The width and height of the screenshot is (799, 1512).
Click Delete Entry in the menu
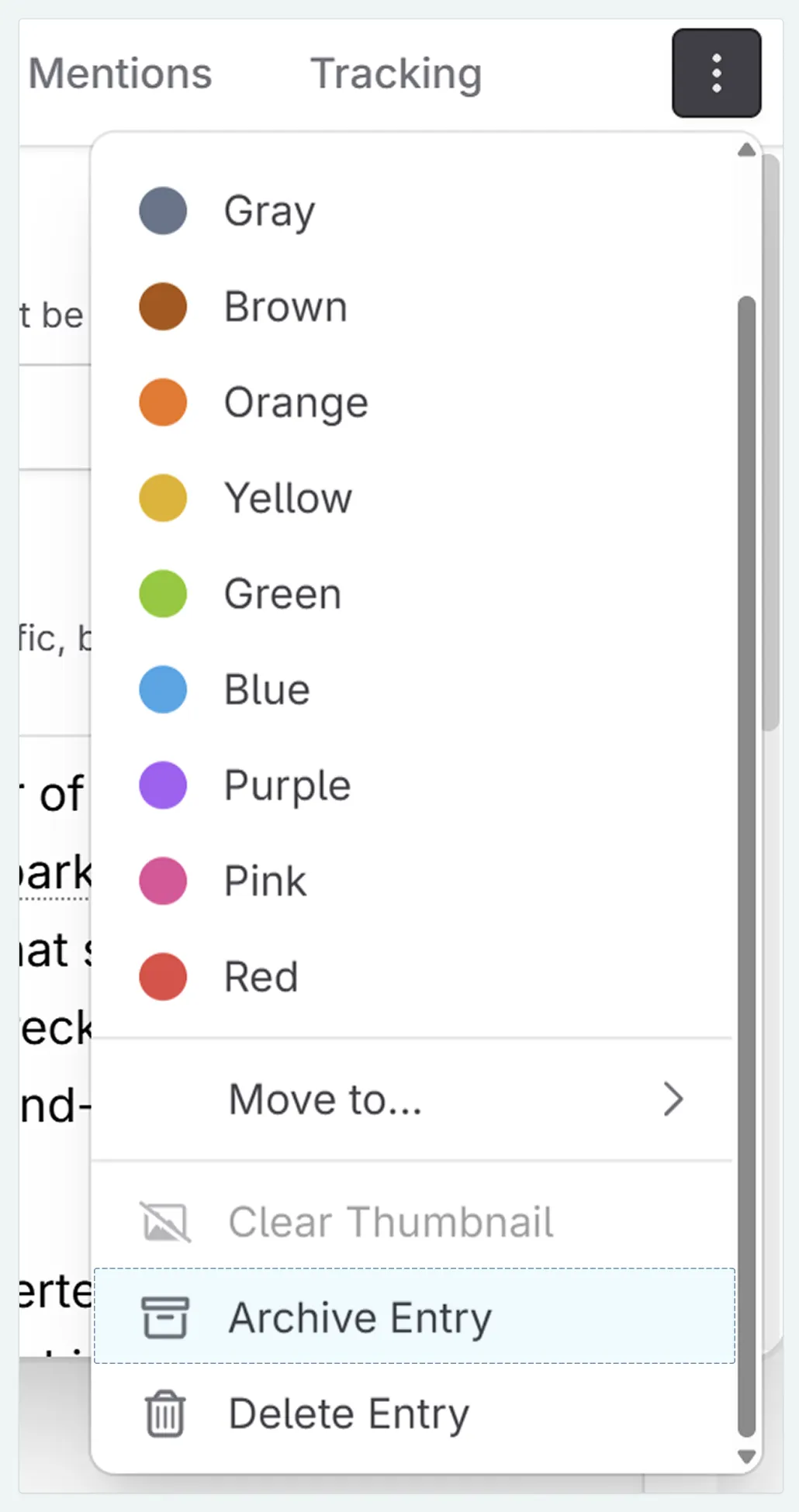click(348, 1414)
